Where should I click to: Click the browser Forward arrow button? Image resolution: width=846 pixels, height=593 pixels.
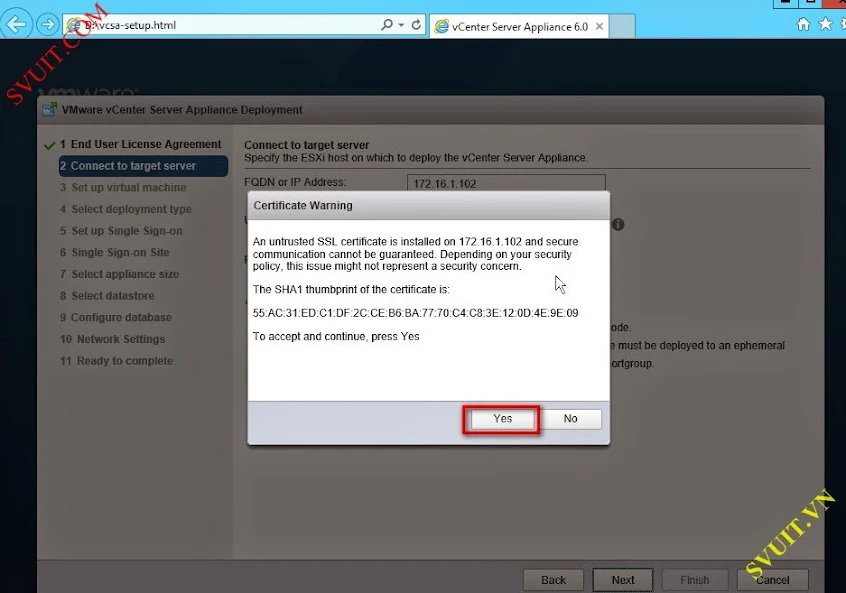coord(47,25)
